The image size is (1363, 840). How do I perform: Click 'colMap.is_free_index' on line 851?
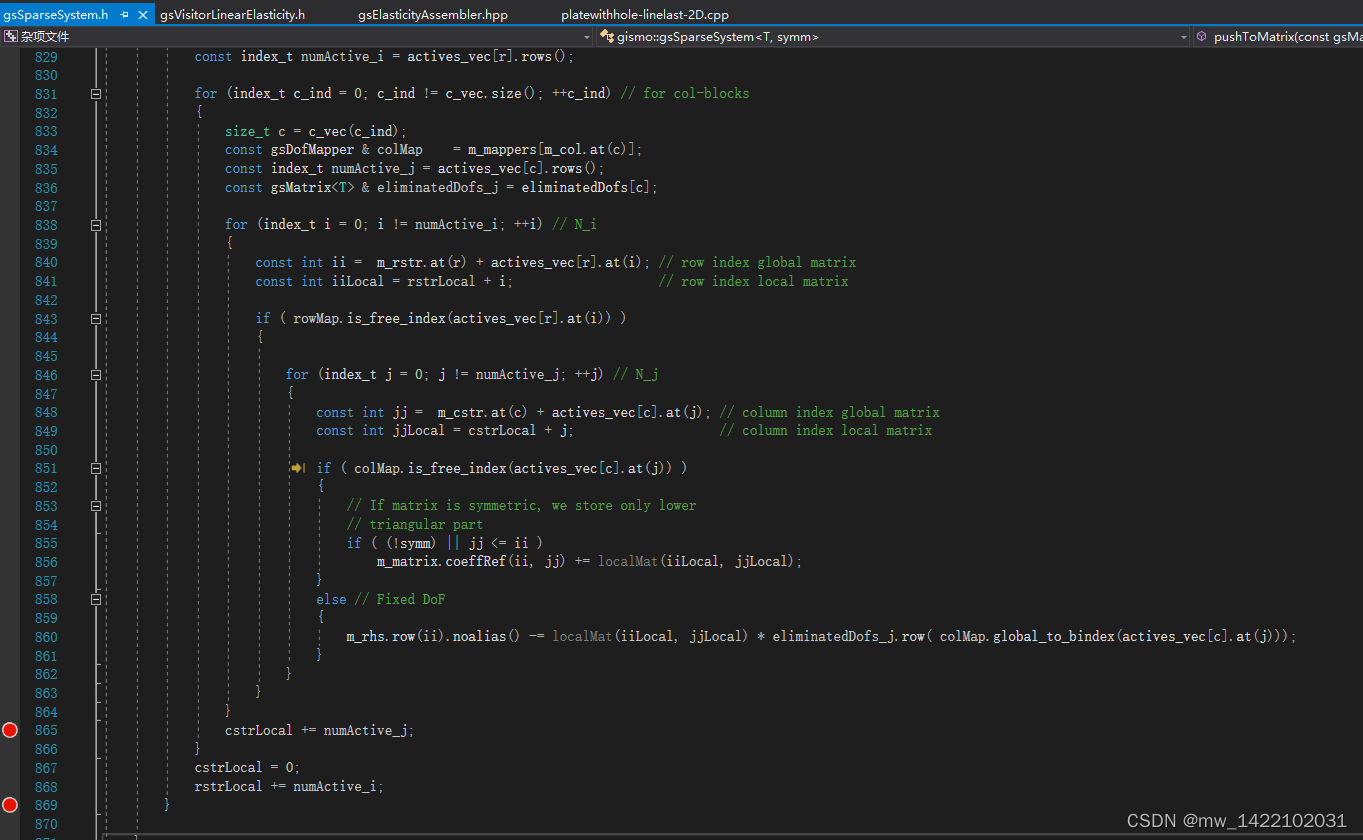pyautogui.click(x=430, y=468)
